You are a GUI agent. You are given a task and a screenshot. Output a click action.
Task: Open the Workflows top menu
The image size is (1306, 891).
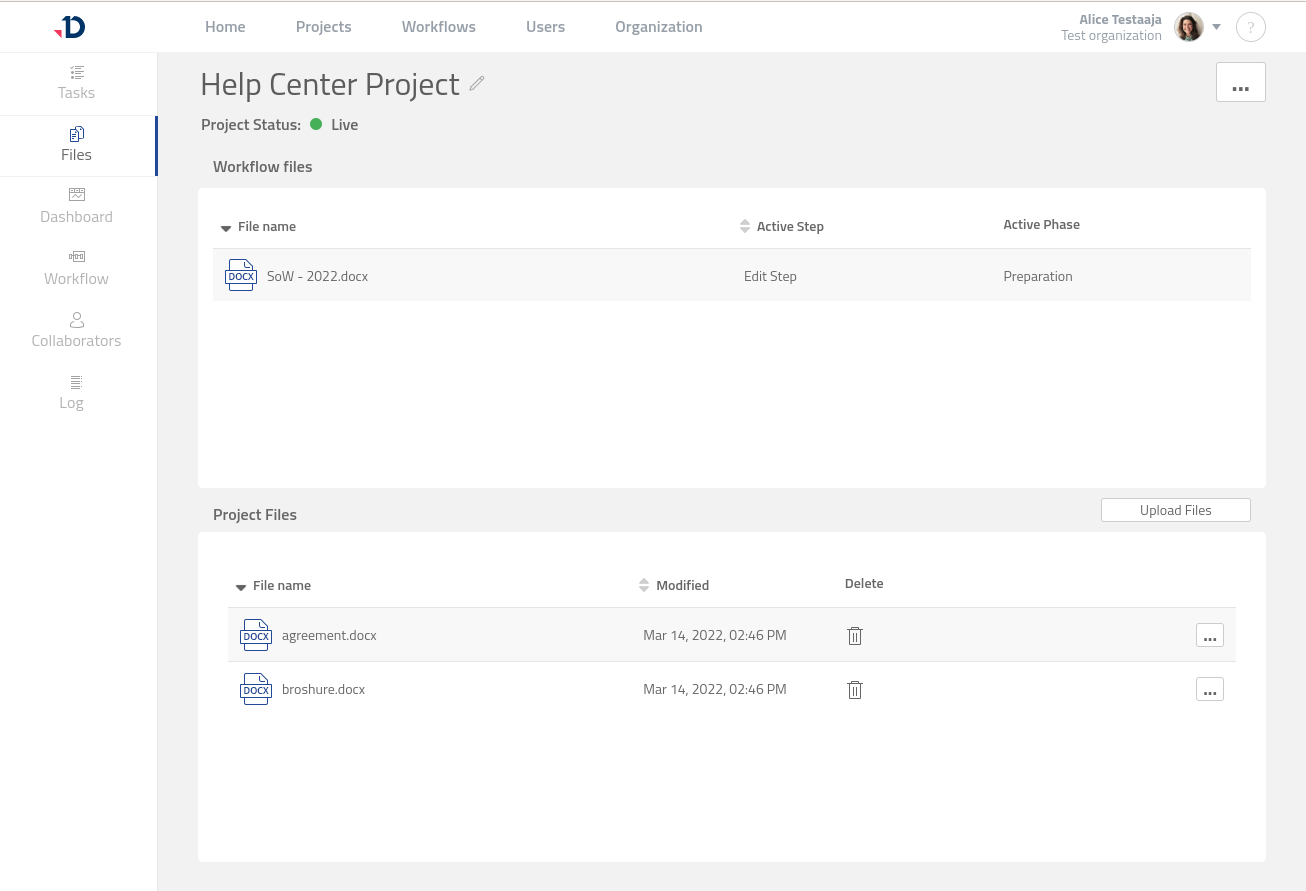[x=438, y=27]
